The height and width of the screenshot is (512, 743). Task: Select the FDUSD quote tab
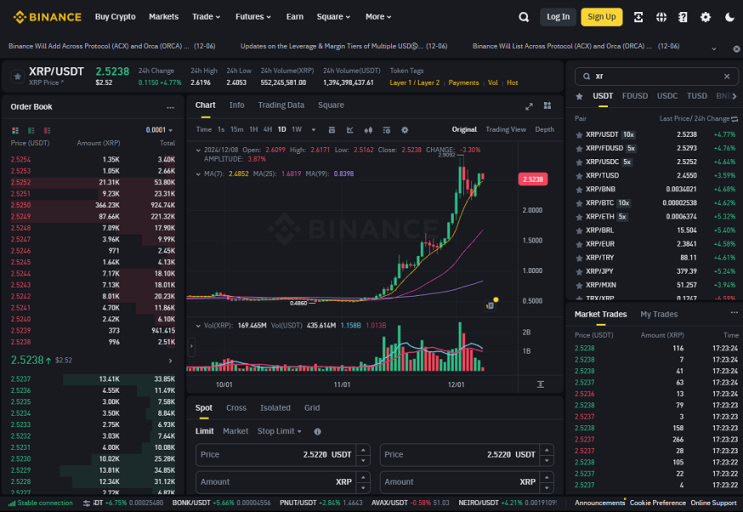(x=634, y=96)
